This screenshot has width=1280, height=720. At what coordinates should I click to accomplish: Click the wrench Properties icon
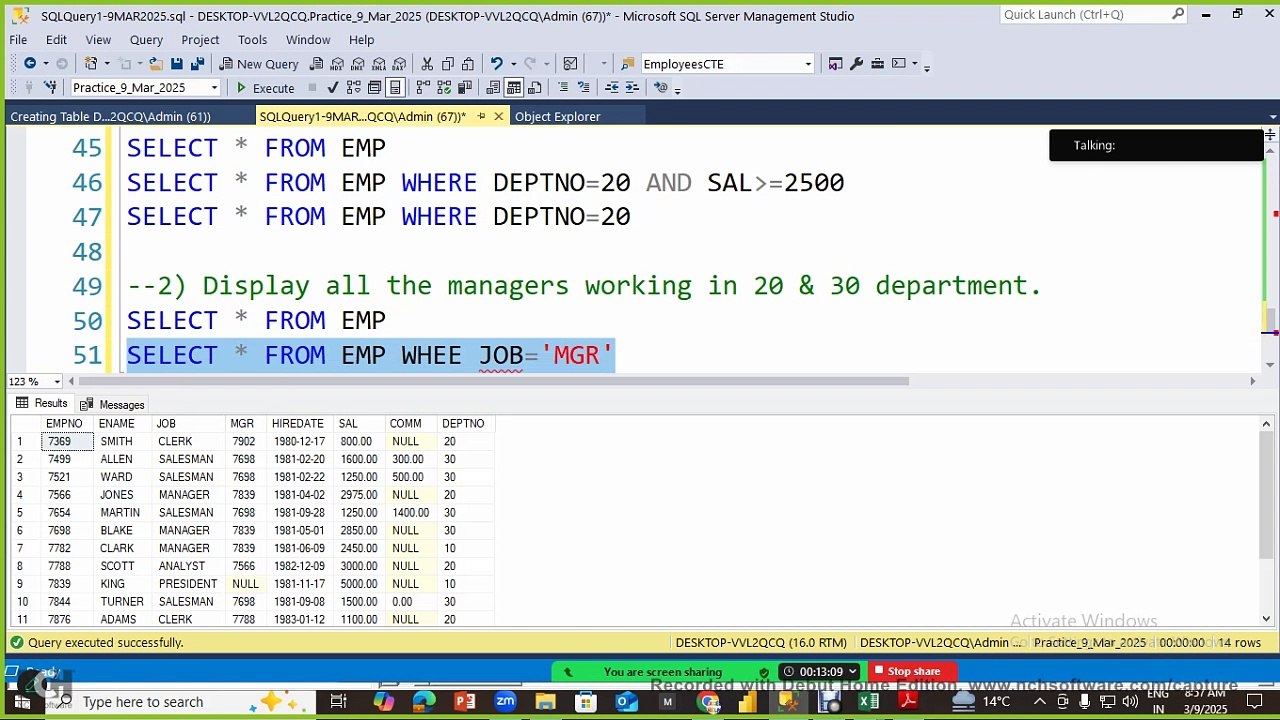point(856,63)
